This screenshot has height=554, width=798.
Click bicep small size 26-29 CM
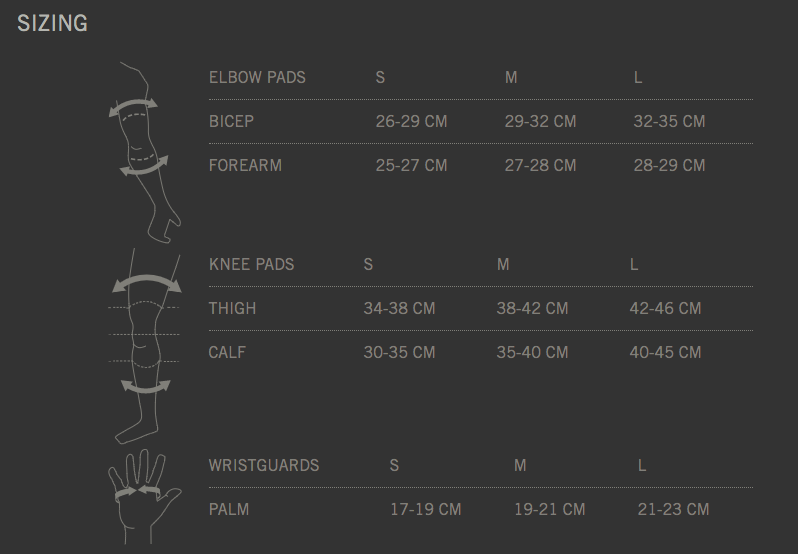pyautogui.click(x=411, y=121)
